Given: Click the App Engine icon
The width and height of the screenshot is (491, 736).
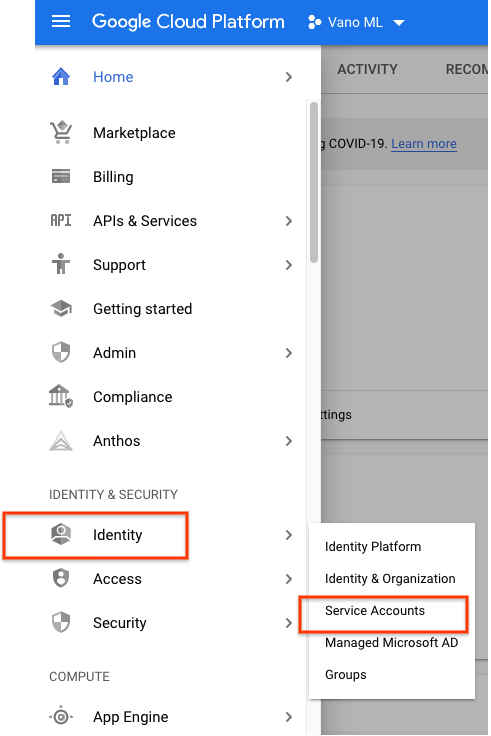Looking at the screenshot, I should tap(61, 716).
